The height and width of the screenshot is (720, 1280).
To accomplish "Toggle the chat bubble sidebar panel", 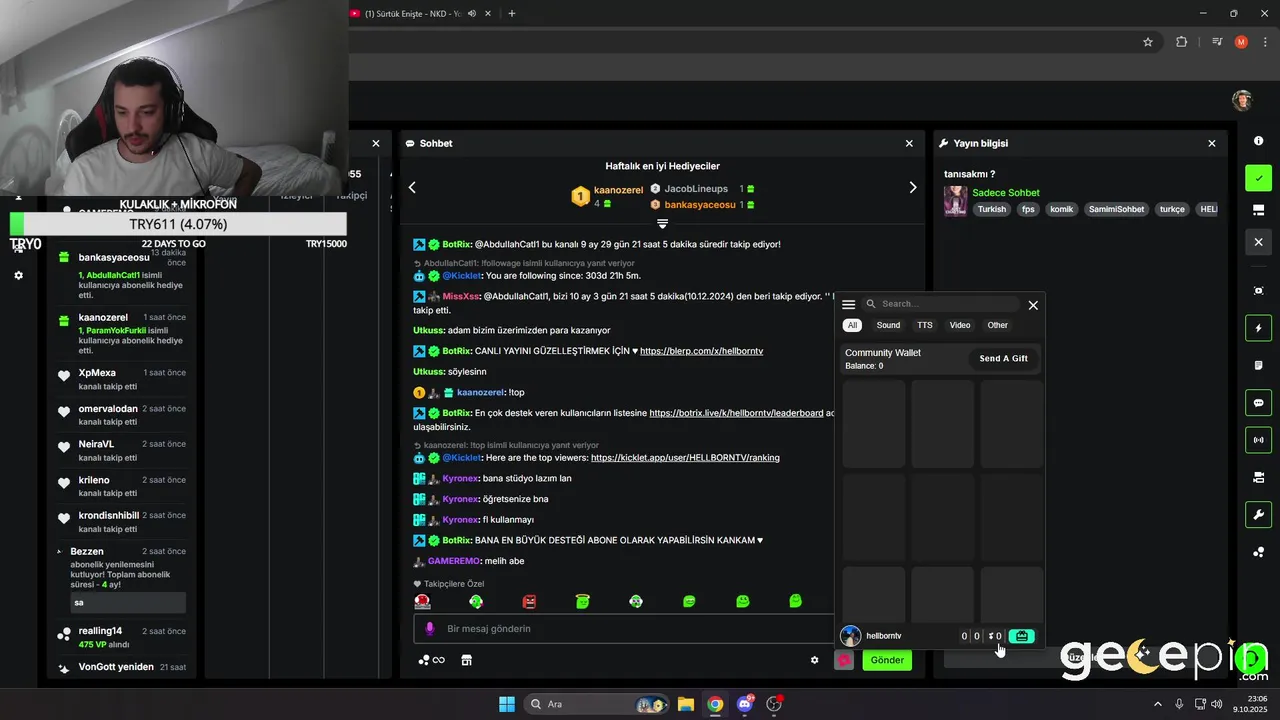I will pos(1258,403).
